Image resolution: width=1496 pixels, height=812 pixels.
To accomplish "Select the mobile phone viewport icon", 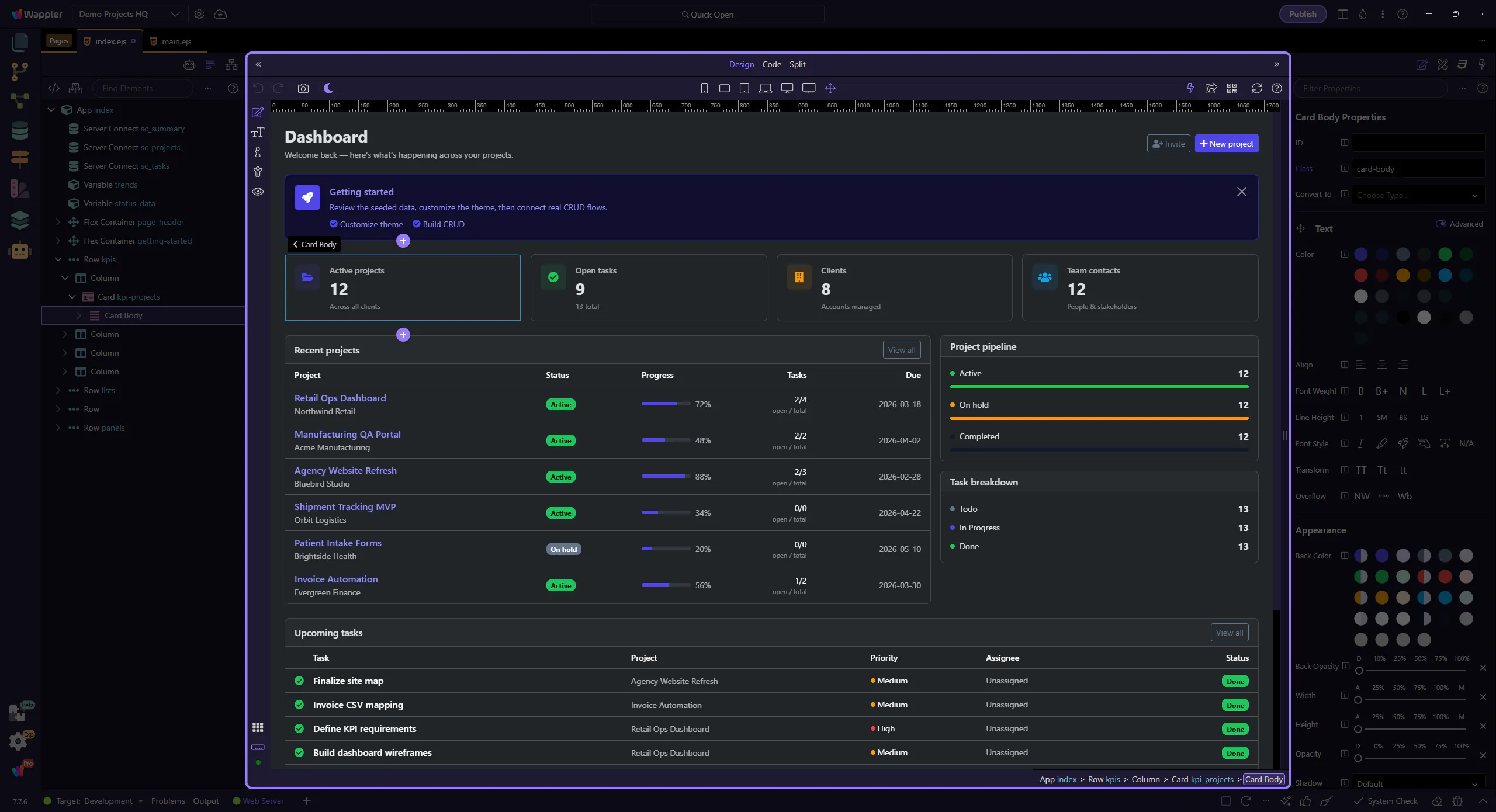I will pos(704,88).
